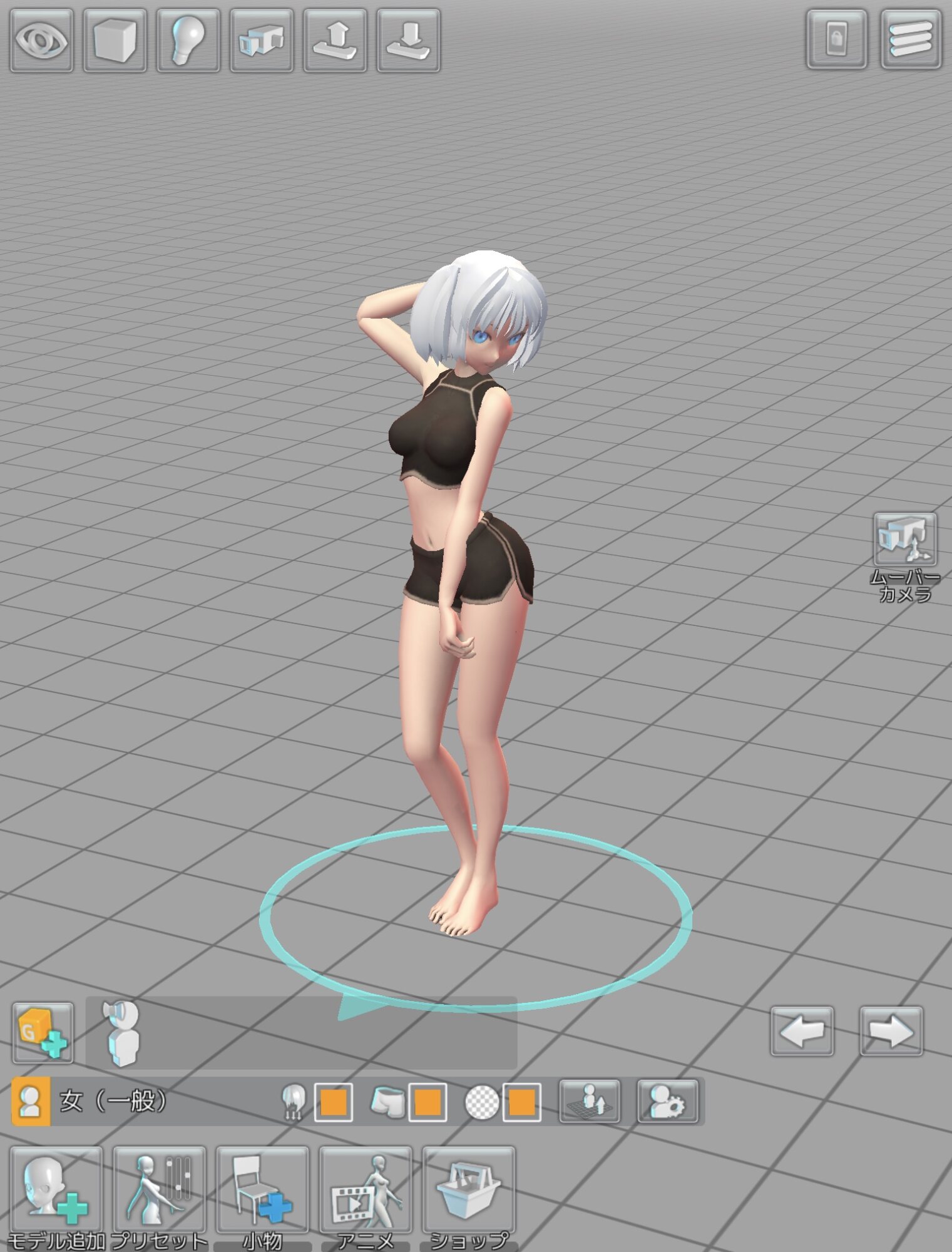The width and height of the screenshot is (952, 1252).
Task: Click the download arrow import icon
Action: 408,41
